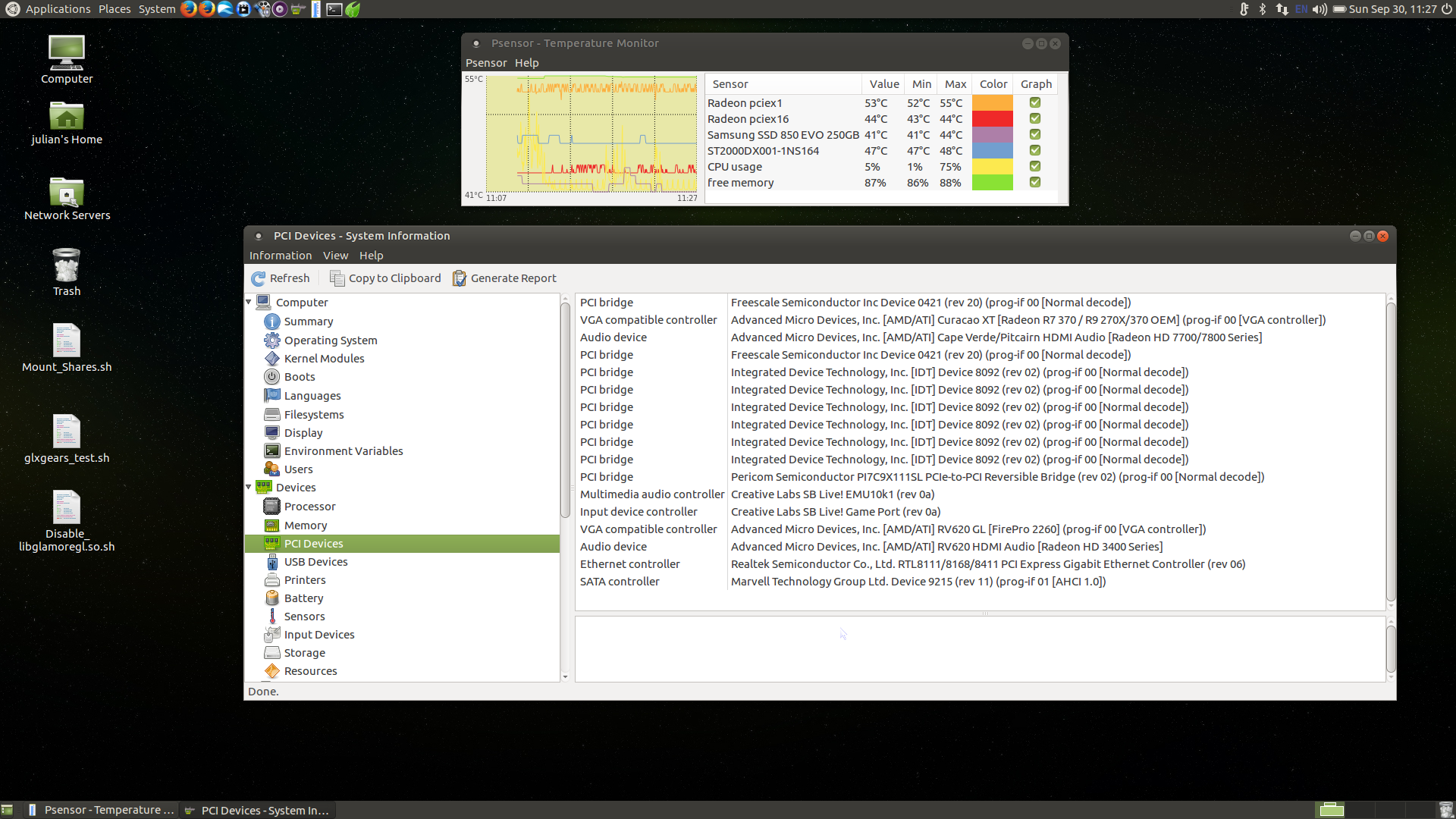Collapse the Devices tree node

coord(249,487)
